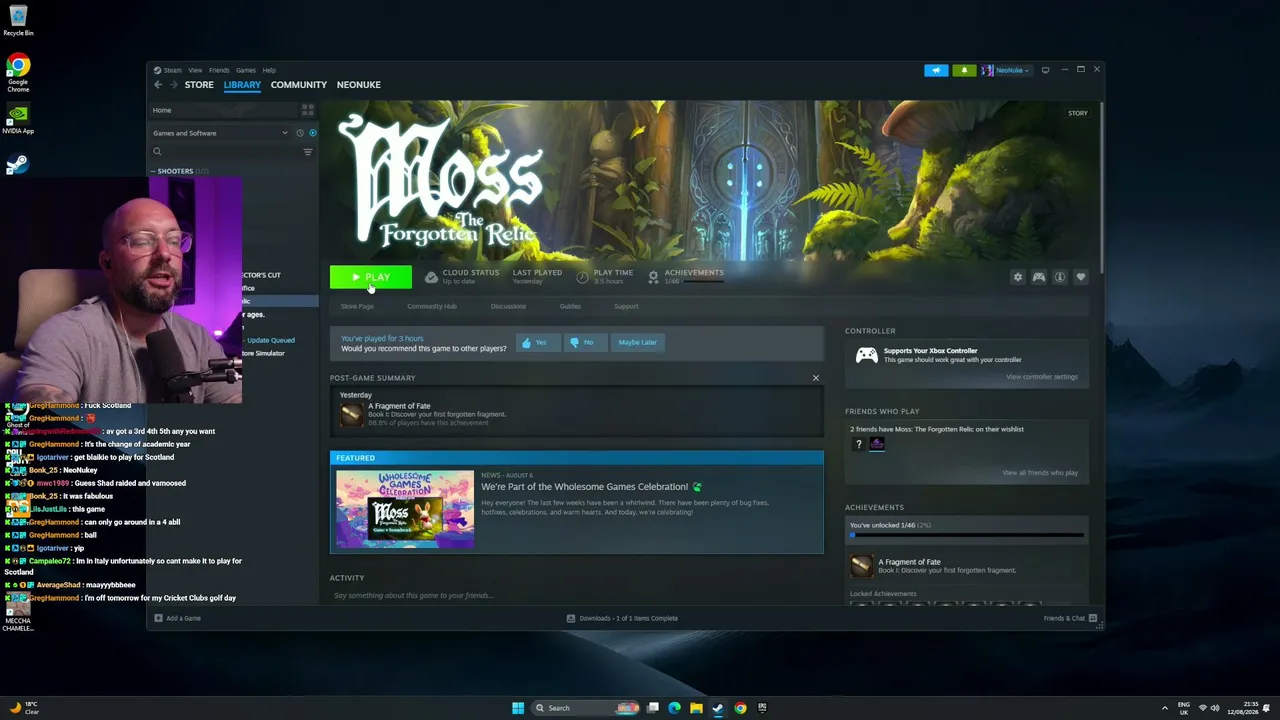The image size is (1280, 720).
Task: Open the STORY tag label
Action: [x=1078, y=113]
